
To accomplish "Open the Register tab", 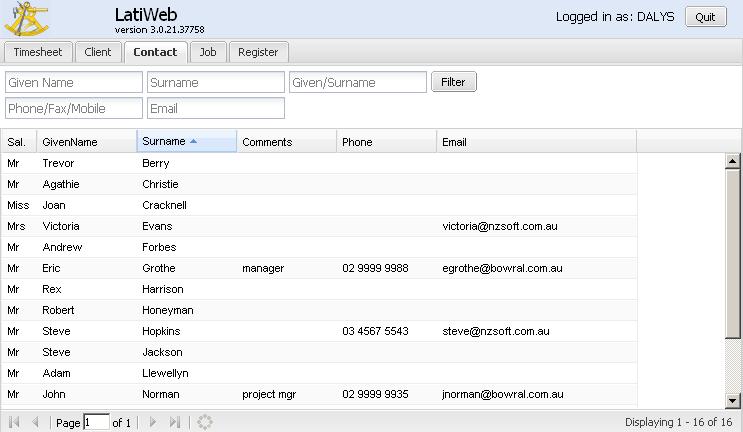I will click(258, 52).
